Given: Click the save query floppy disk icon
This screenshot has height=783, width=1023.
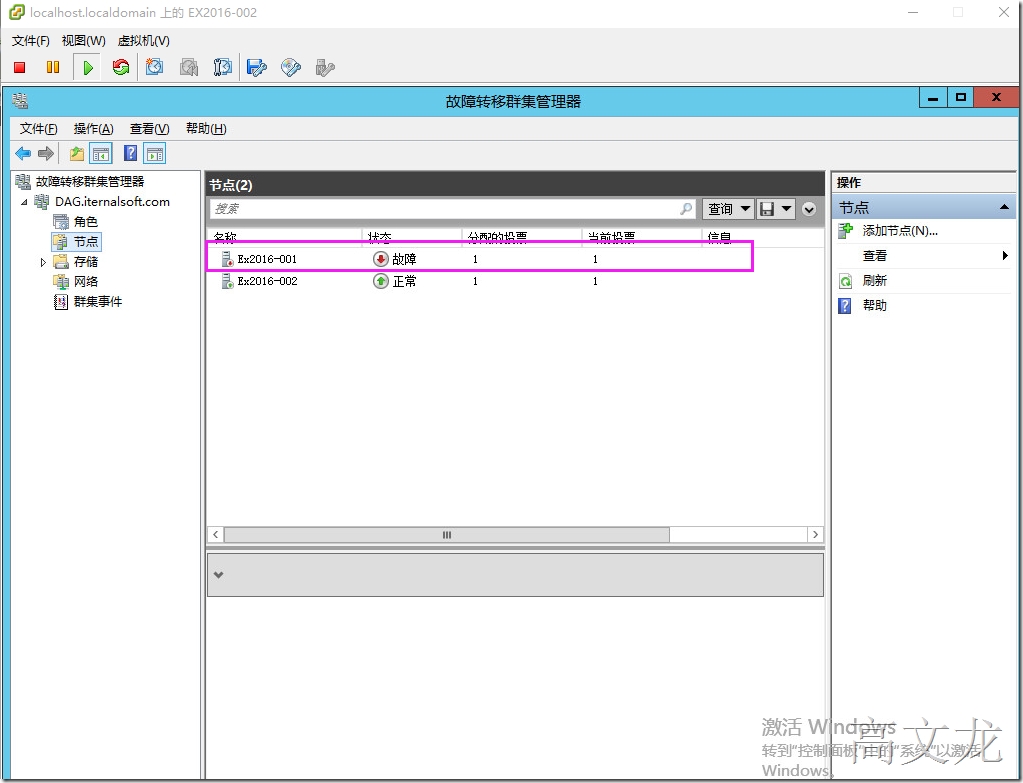Looking at the screenshot, I should click(767, 209).
